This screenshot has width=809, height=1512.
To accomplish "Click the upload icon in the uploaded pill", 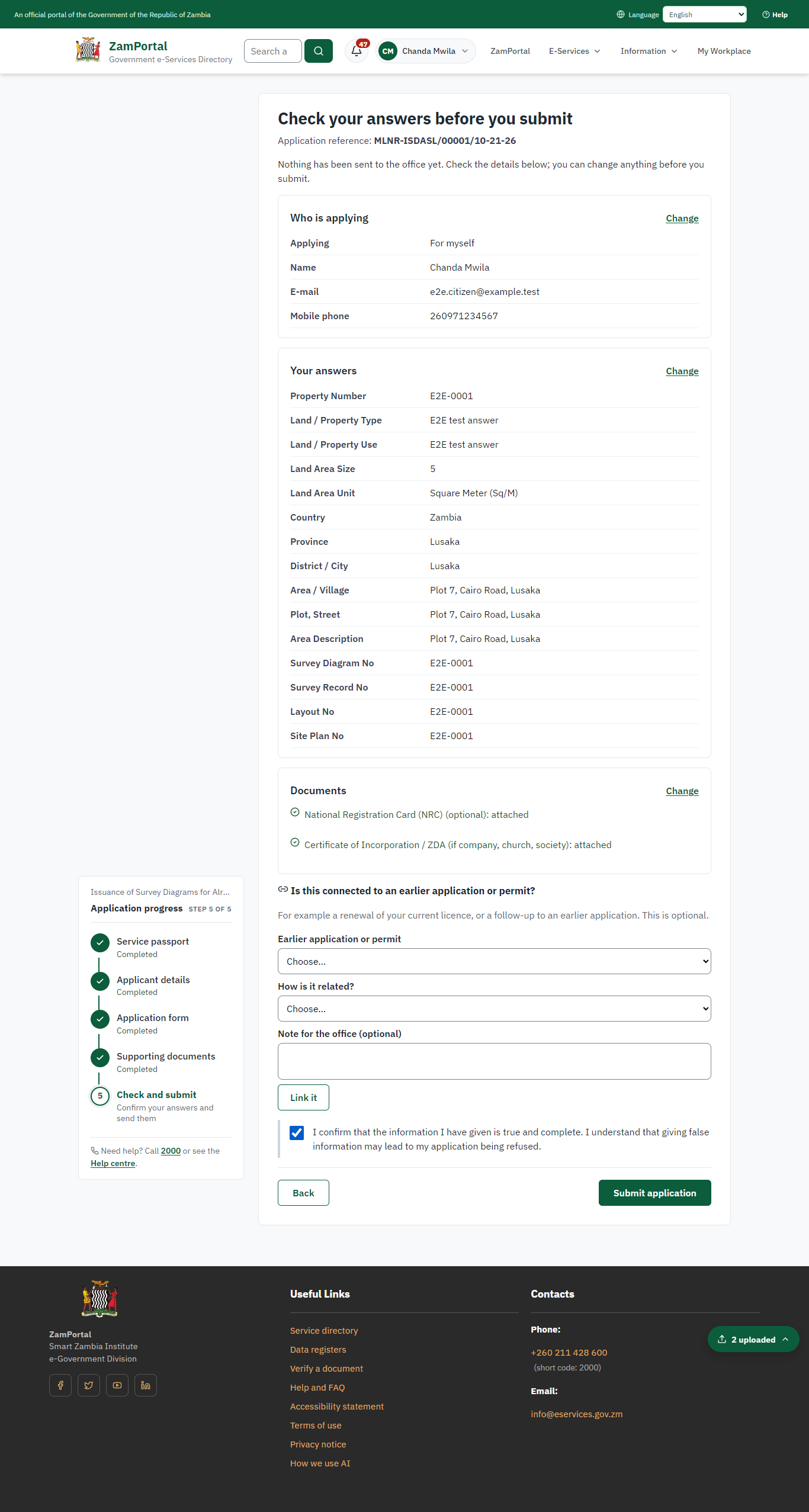I will click(722, 1339).
